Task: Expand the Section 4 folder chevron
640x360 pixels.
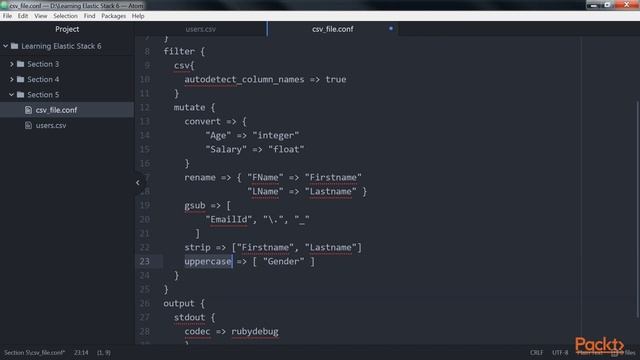Action: pos(11,79)
